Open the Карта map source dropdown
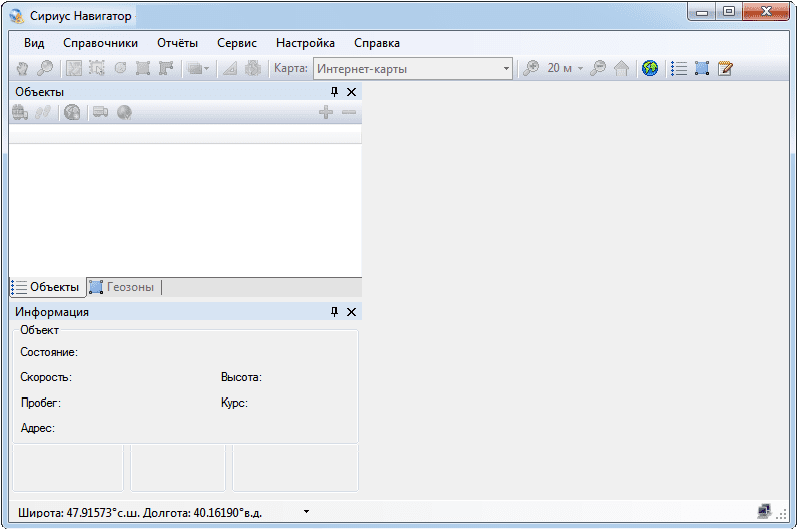Viewport: 798px width, 529px height. (506, 69)
